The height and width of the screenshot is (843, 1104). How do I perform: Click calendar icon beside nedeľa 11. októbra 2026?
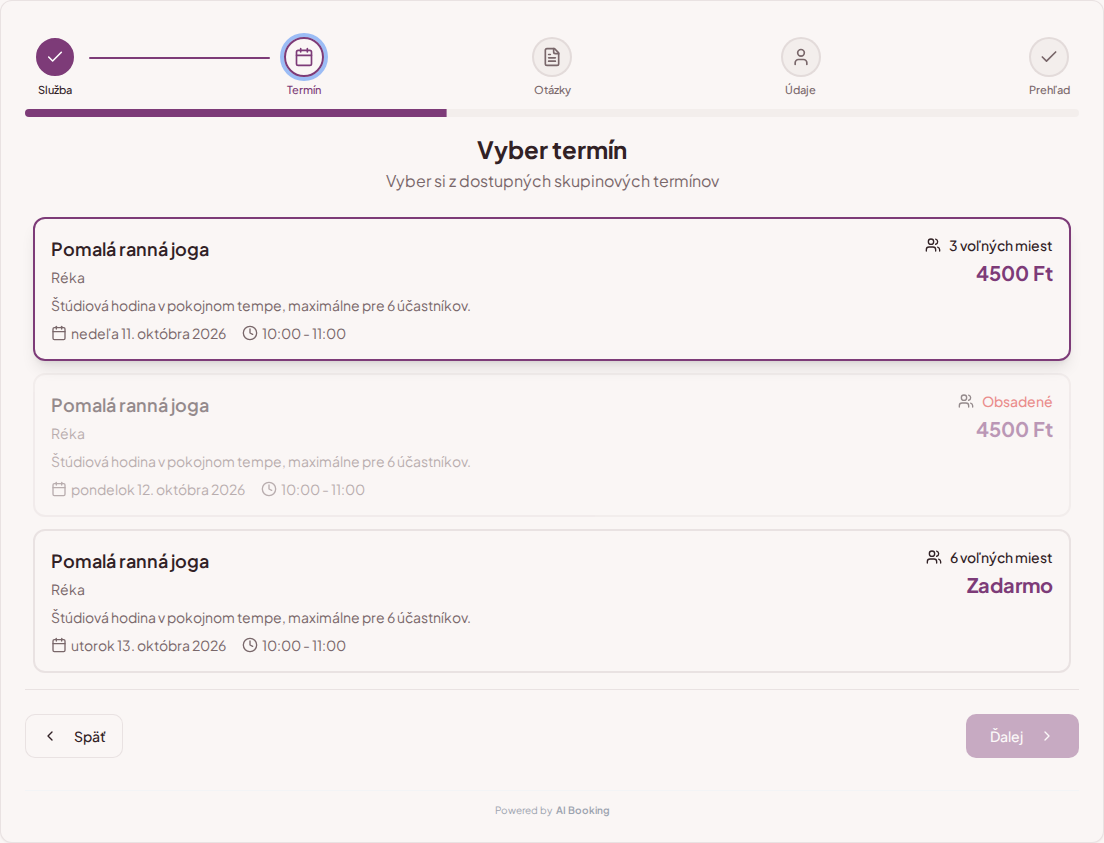coord(59,333)
